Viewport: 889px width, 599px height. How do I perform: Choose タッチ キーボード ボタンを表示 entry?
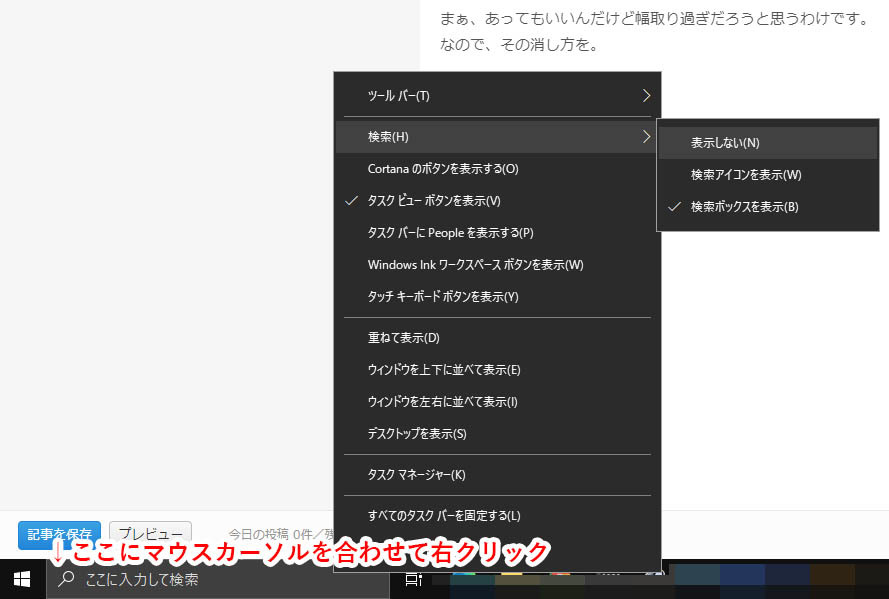tap(497, 297)
